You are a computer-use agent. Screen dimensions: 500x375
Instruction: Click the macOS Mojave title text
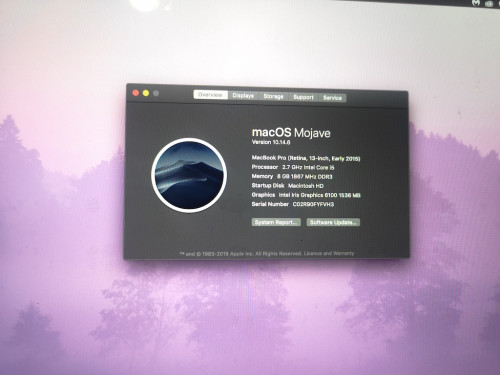point(291,132)
